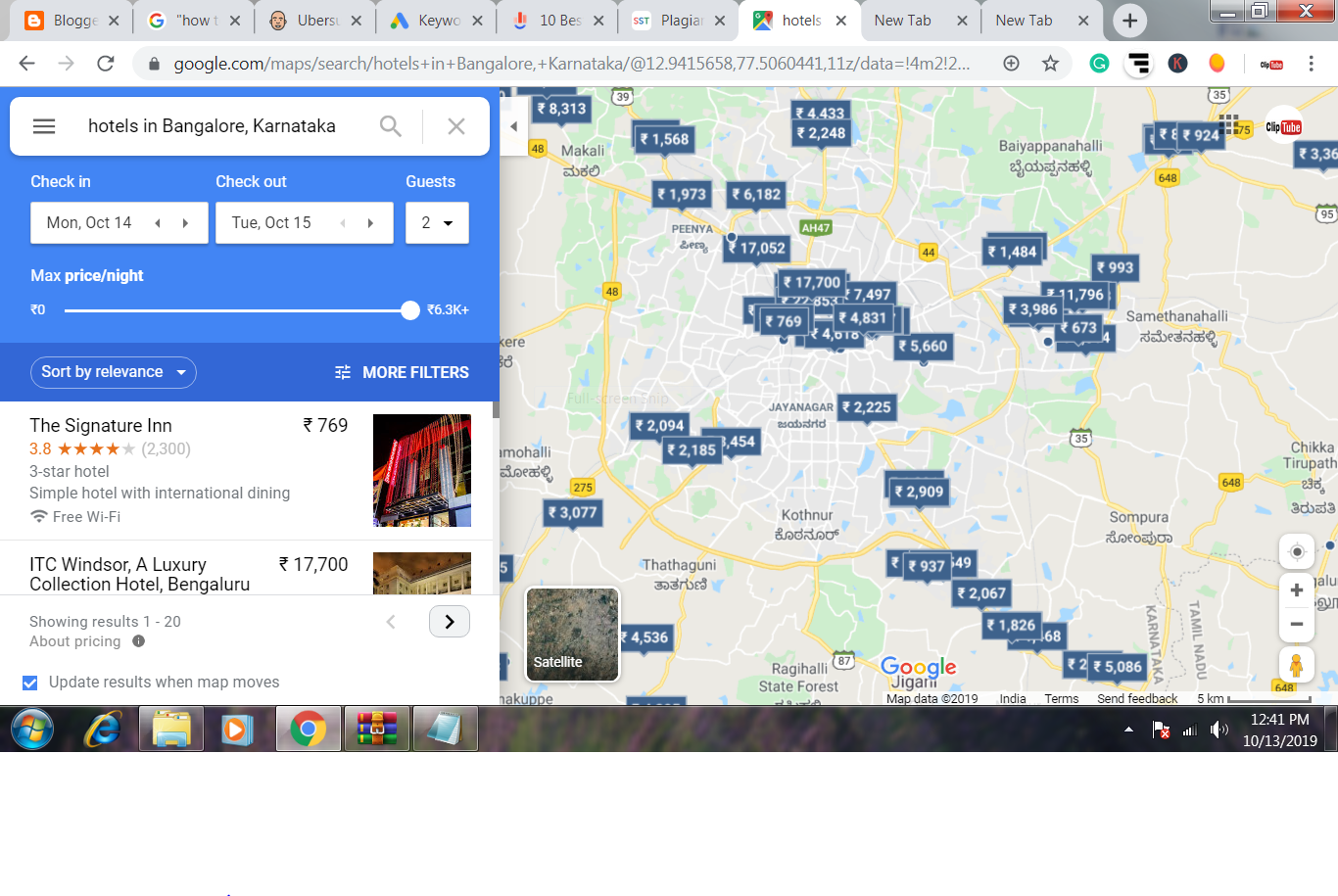Open the 'Sort by relevance' dropdown
The width and height of the screenshot is (1338, 896).
113,372
